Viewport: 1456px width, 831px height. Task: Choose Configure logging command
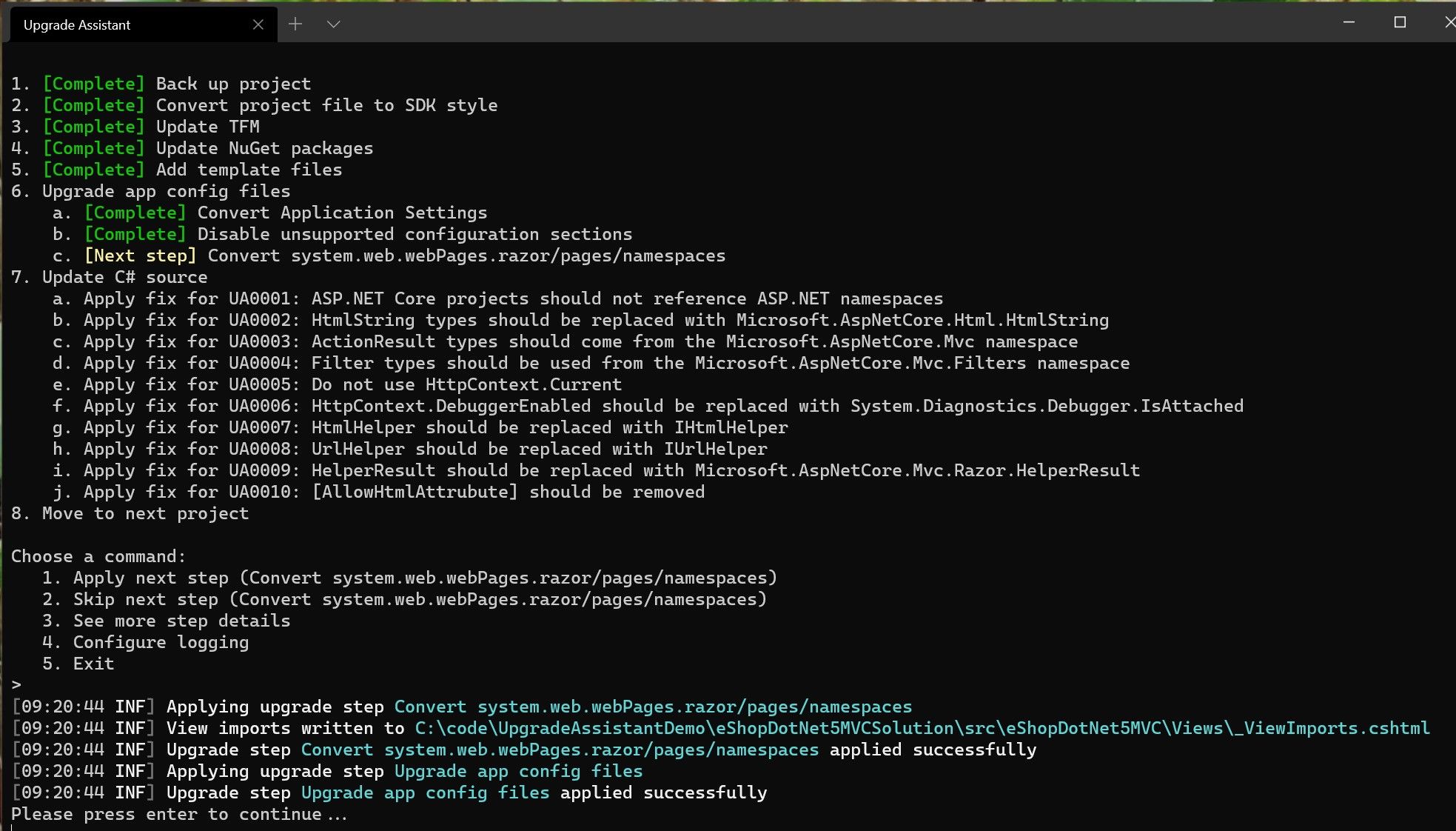click(161, 642)
